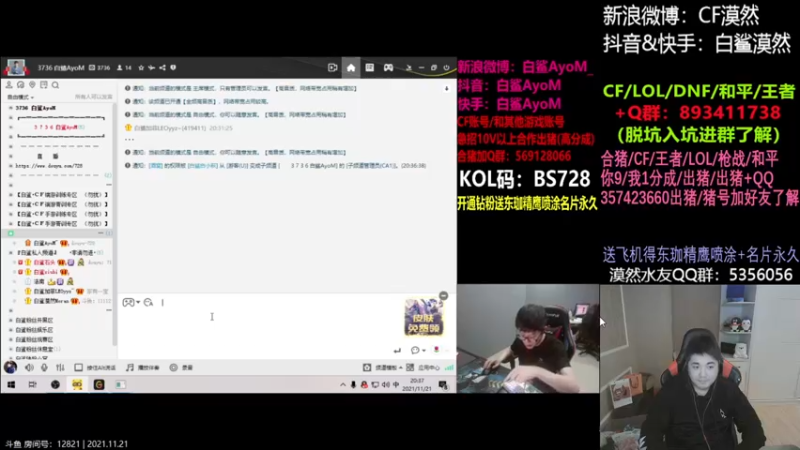Open the channel bulletin tab icon
Image resolution: width=800 pixels, height=450 pixels.
[369, 67]
